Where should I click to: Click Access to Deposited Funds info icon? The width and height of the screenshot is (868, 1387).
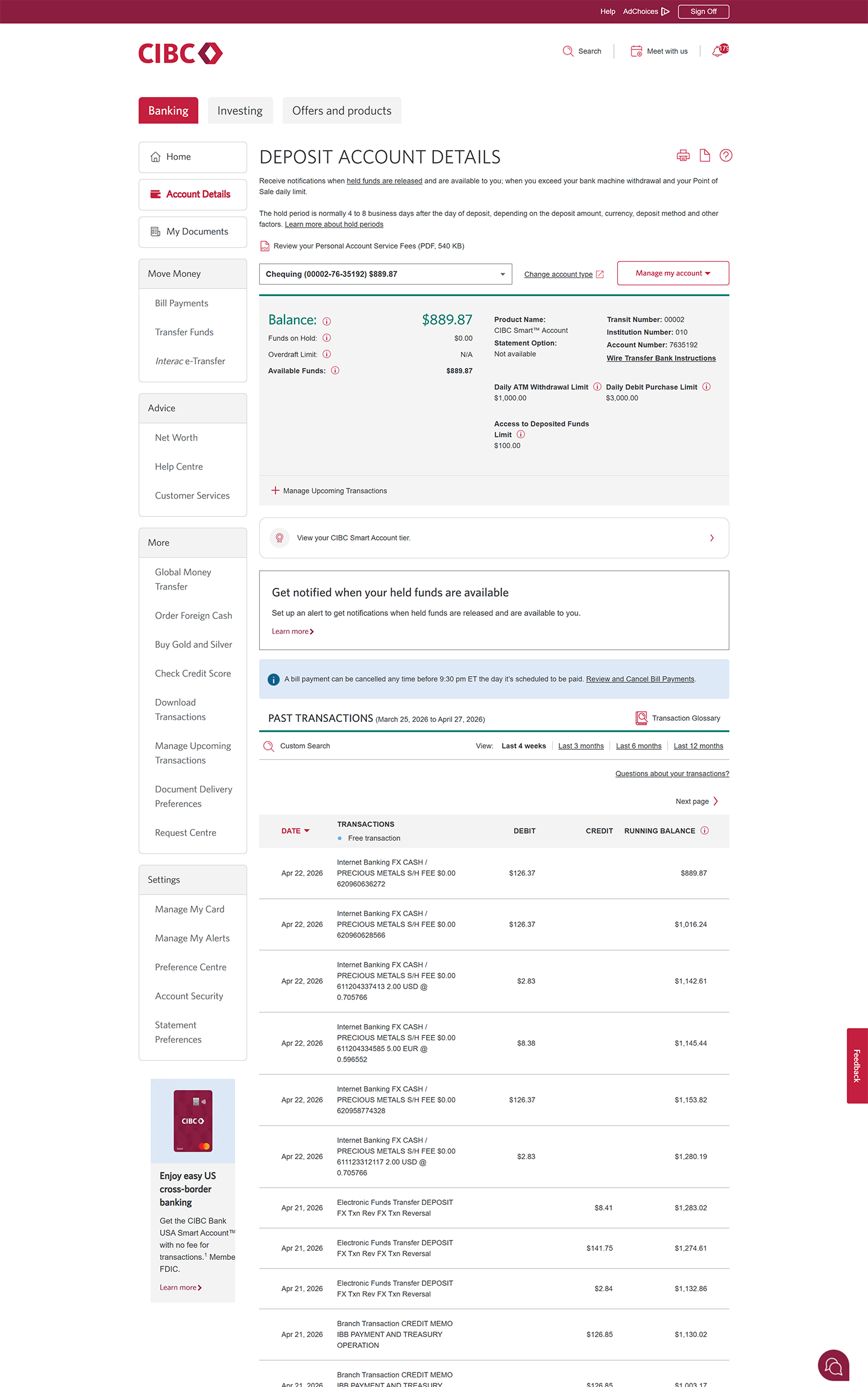tap(521, 435)
